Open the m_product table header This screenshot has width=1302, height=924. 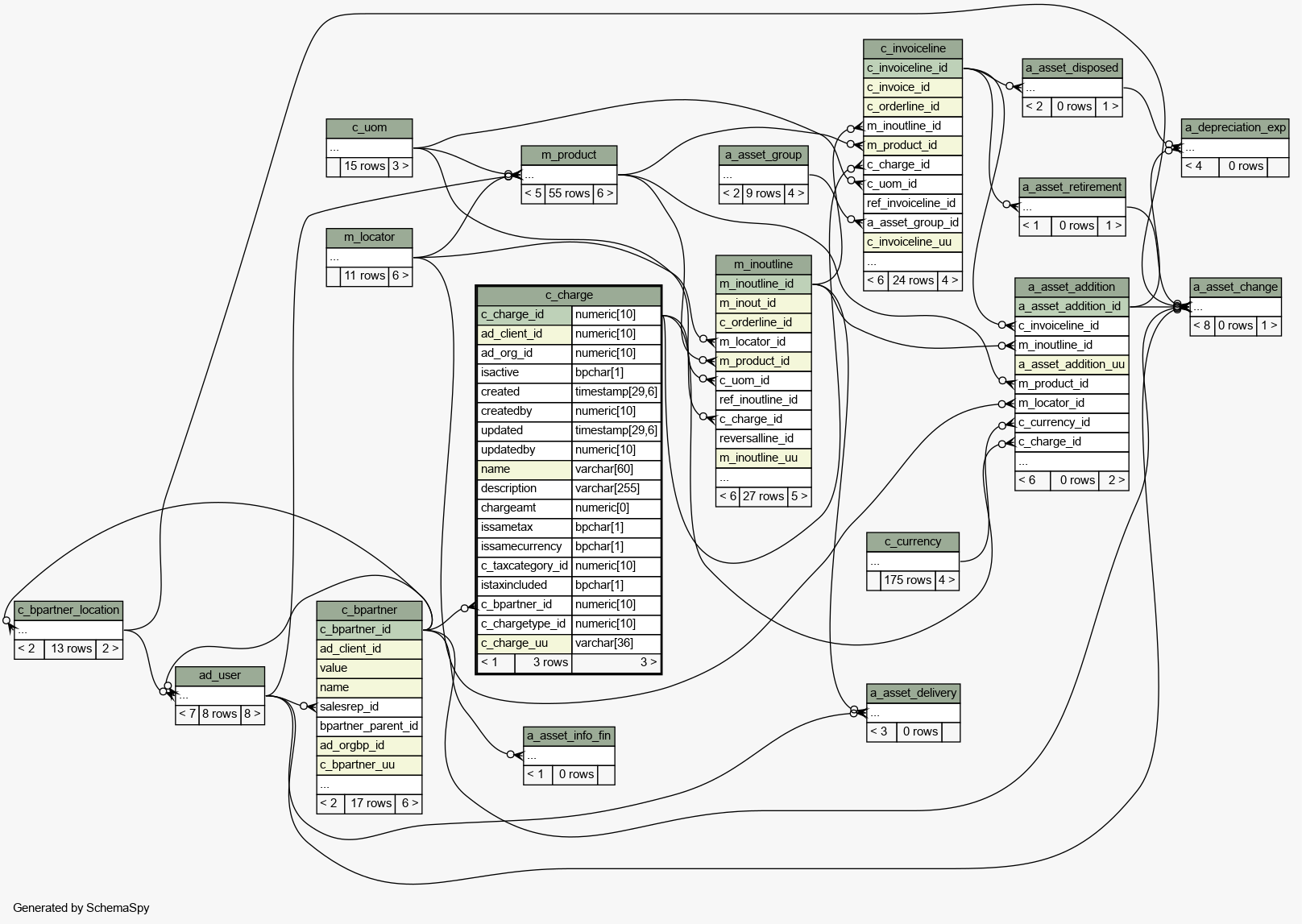(569, 155)
